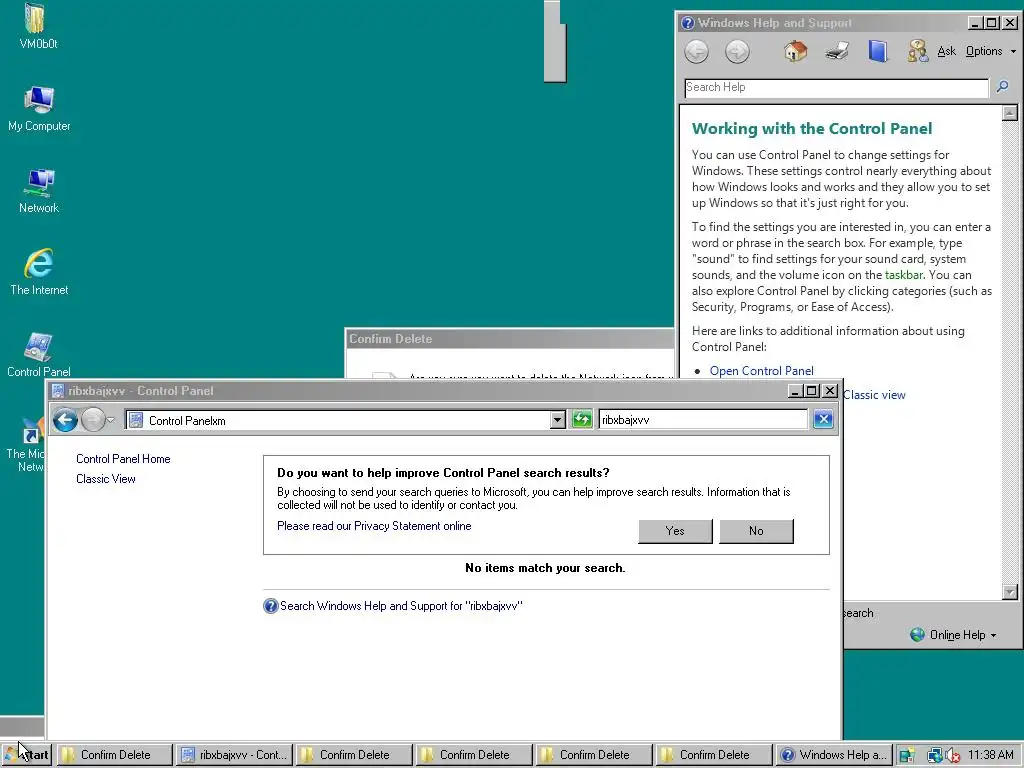Switch to Windows Help a... taskbar button
Image resolution: width=1024 pixels, height=768 pixels.
click(x=834, y=755)
